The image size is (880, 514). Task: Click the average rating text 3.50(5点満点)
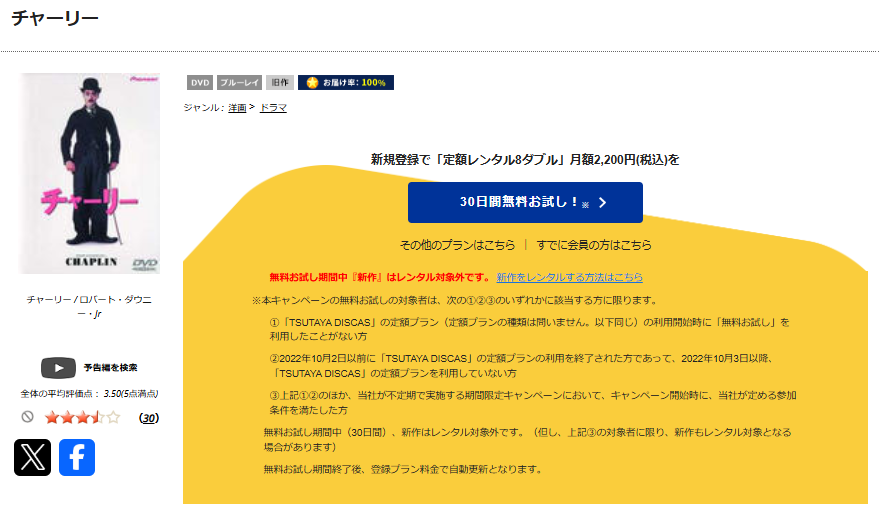[131, 394]
